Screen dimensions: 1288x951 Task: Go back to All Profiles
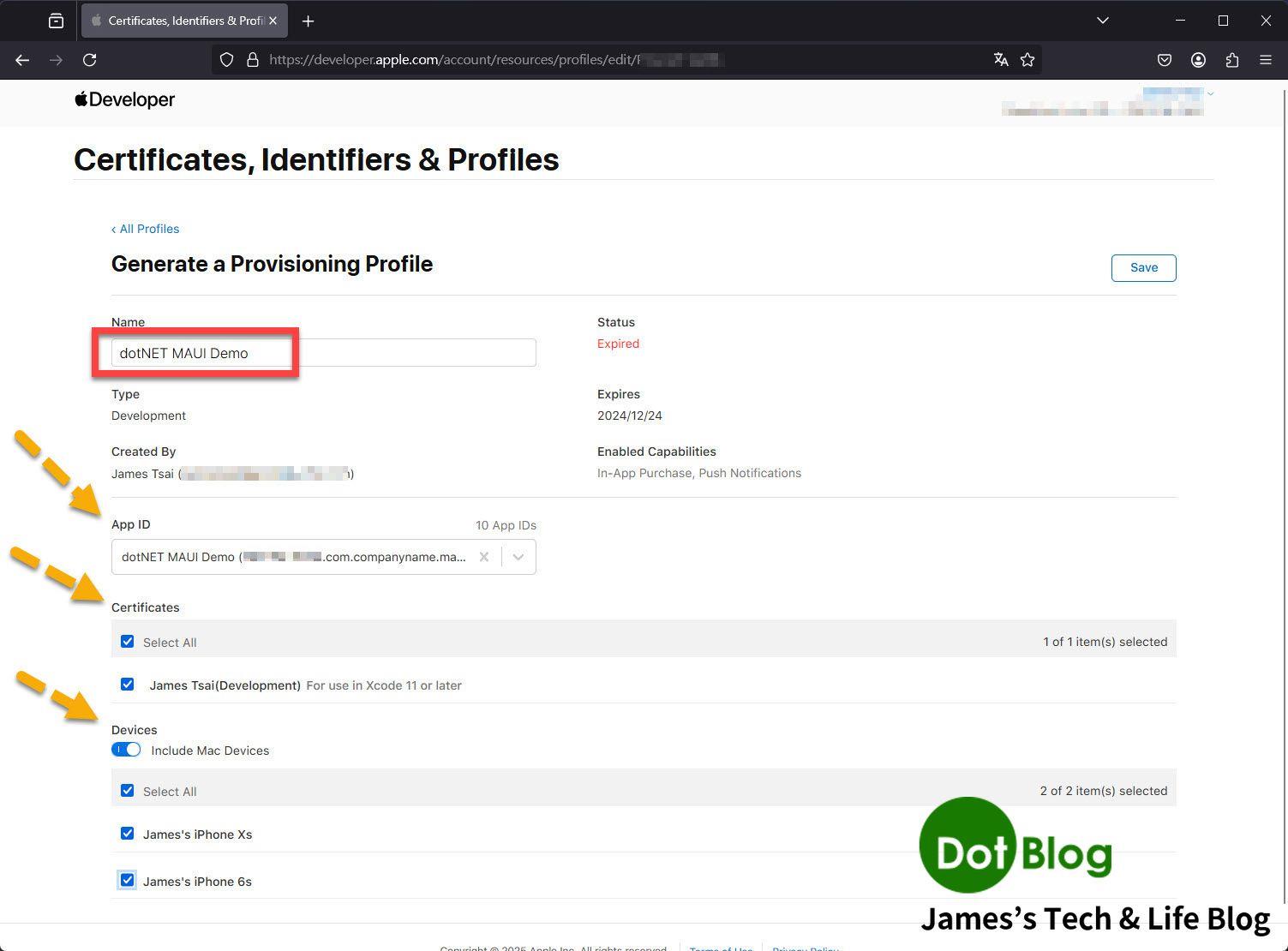pos(145,229)
